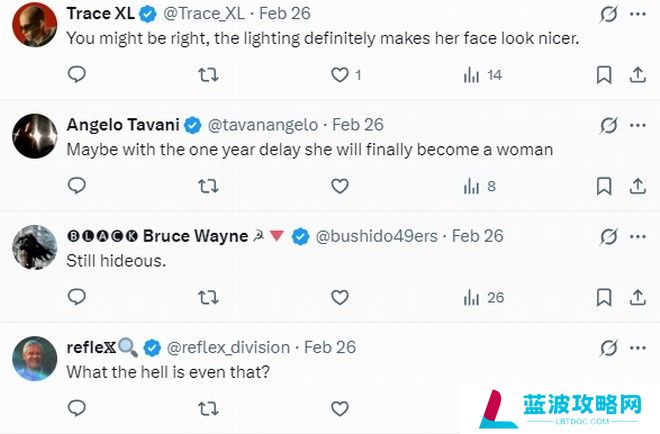Screen dimensions: 660x434
Task: Like Angelo Tavani's tweet
Action: click(x=339, y=186)
